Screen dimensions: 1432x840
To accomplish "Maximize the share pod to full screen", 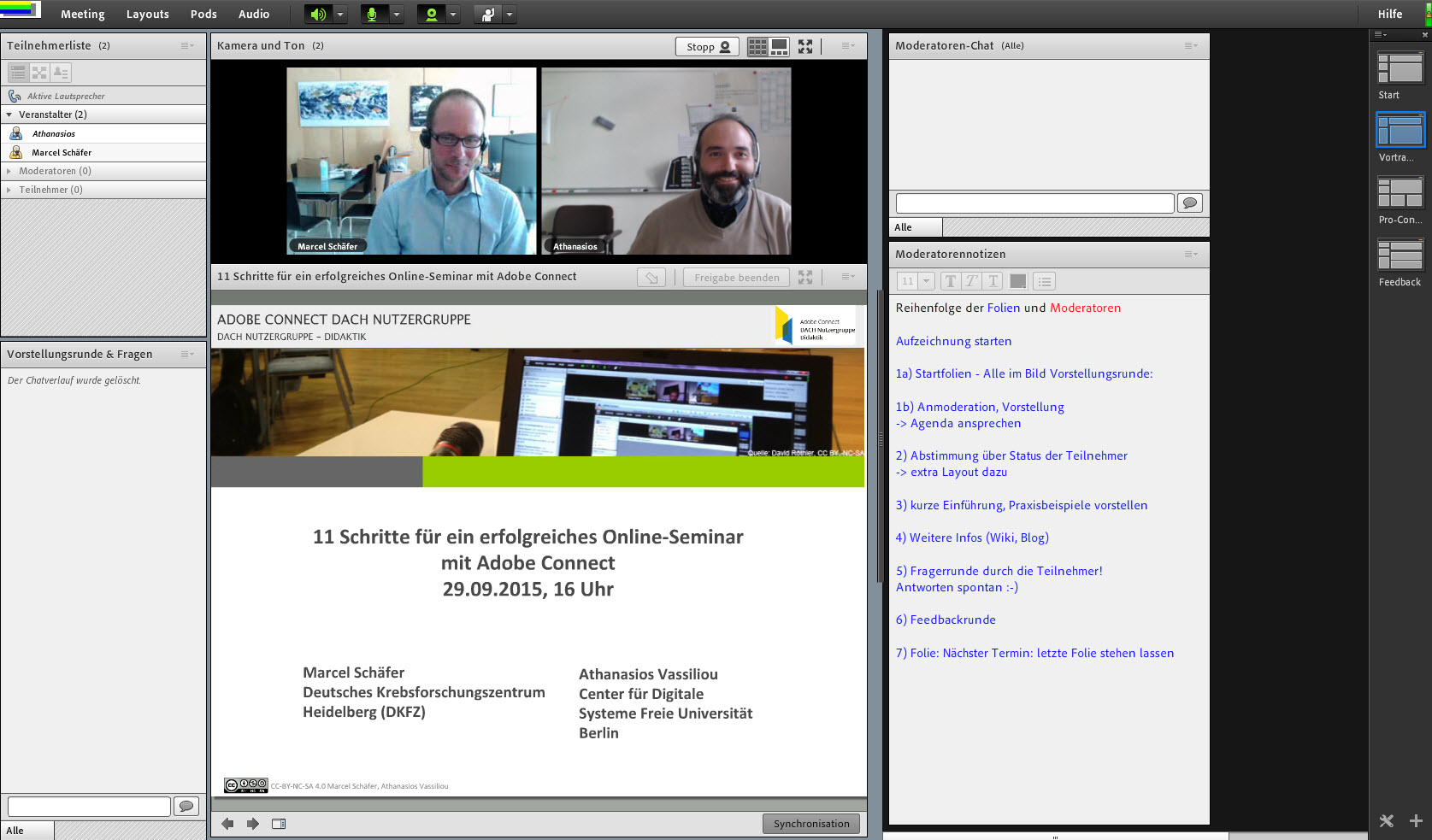I will coord(805,277).
